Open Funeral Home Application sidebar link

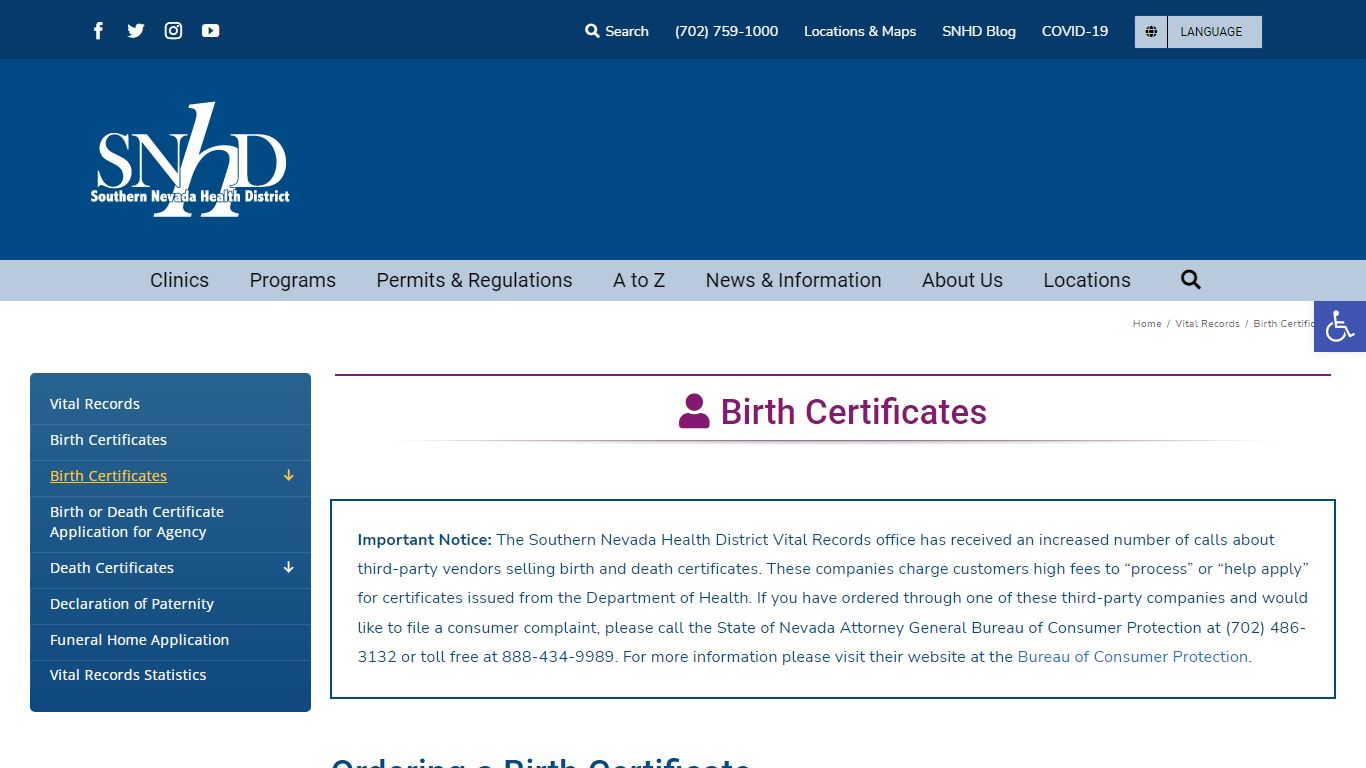170,640
